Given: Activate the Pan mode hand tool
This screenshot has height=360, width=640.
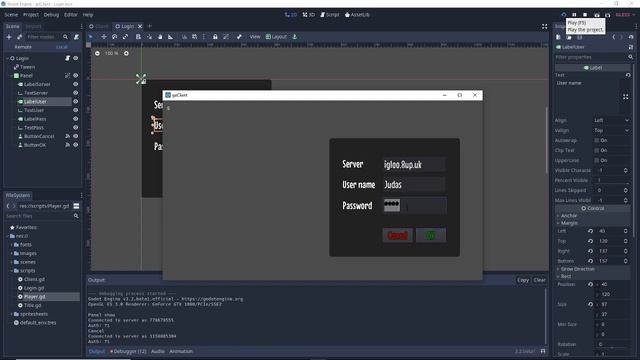Looking at the screenshot, I should [x=160, y=37].
